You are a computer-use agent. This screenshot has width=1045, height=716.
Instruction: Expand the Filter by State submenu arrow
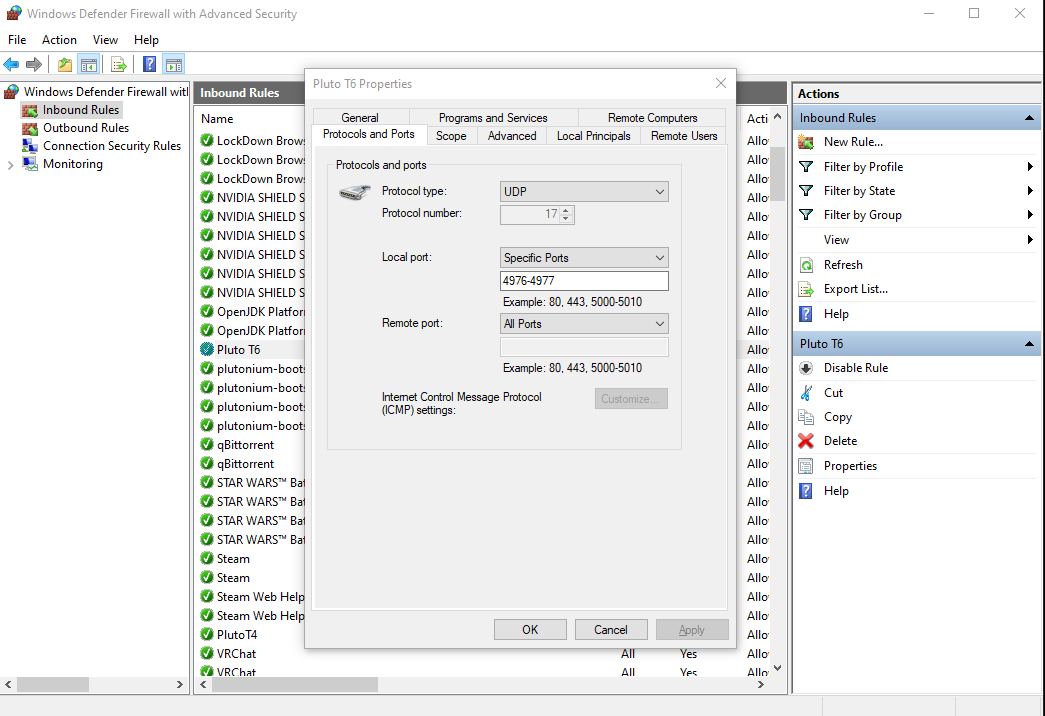(x=1030, y=191)
